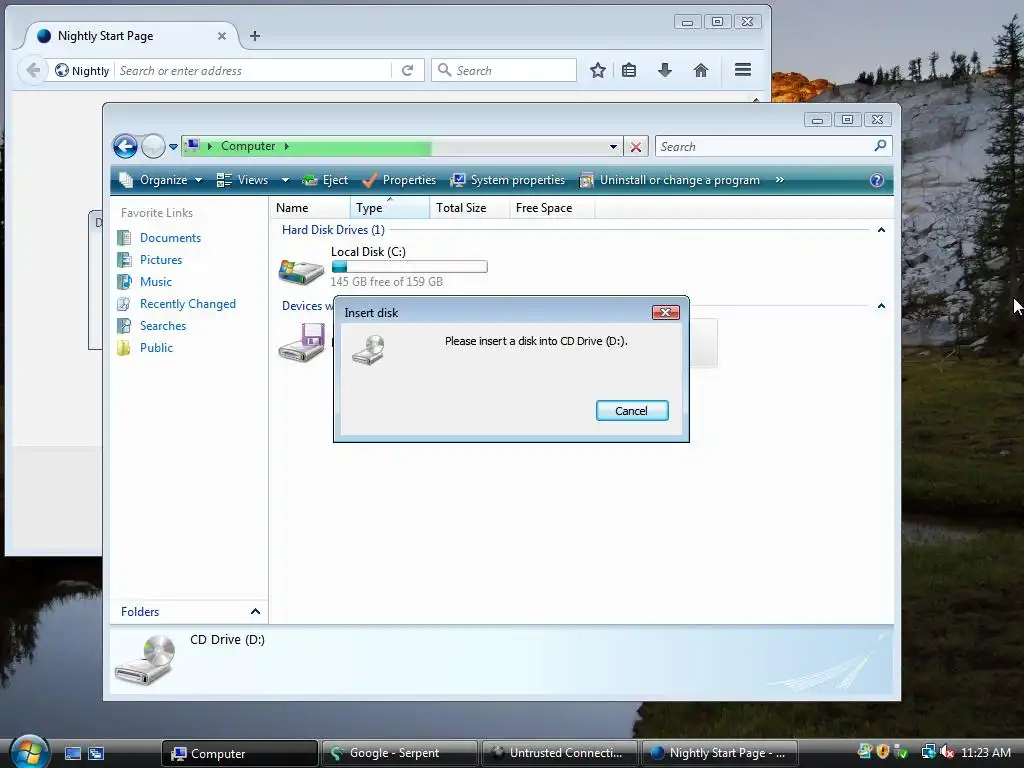This screenshot has width=1024, height=768.
Task: Close the Nightly Start Page tab
Action: click(x=222, y=36)
